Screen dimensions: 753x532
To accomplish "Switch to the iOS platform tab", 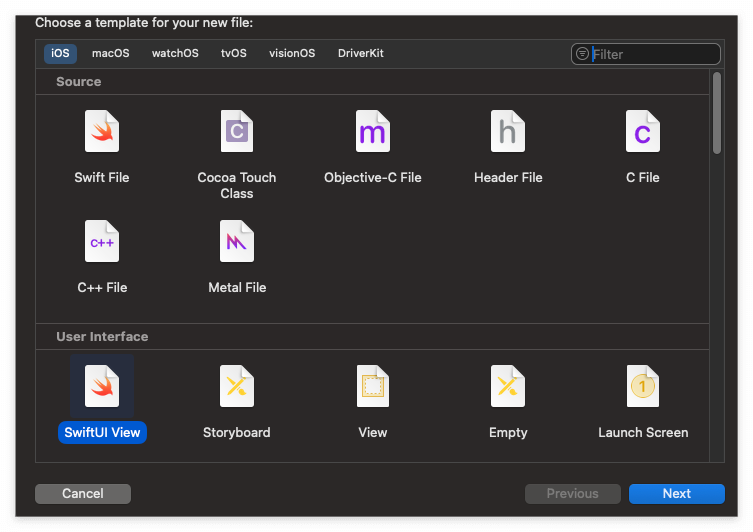I will (x=61, y=53).
